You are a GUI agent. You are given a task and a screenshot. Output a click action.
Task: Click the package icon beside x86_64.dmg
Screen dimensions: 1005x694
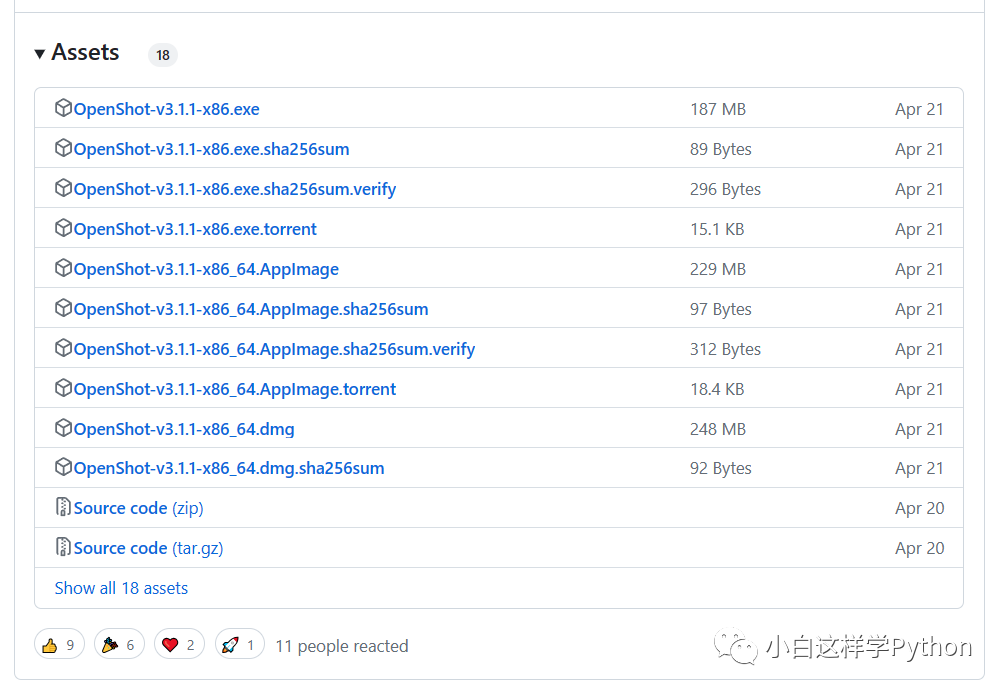(63, 427)
